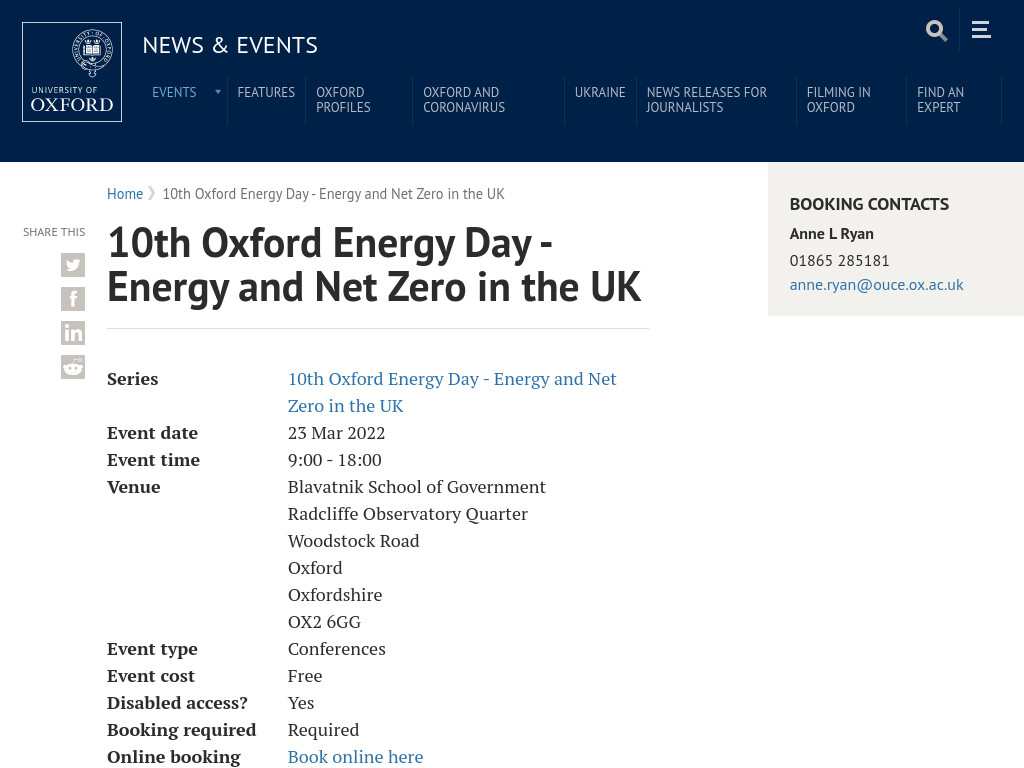Go to Features section
The width and height of the screenshot is (1024, 768).
tap(266, 92)
